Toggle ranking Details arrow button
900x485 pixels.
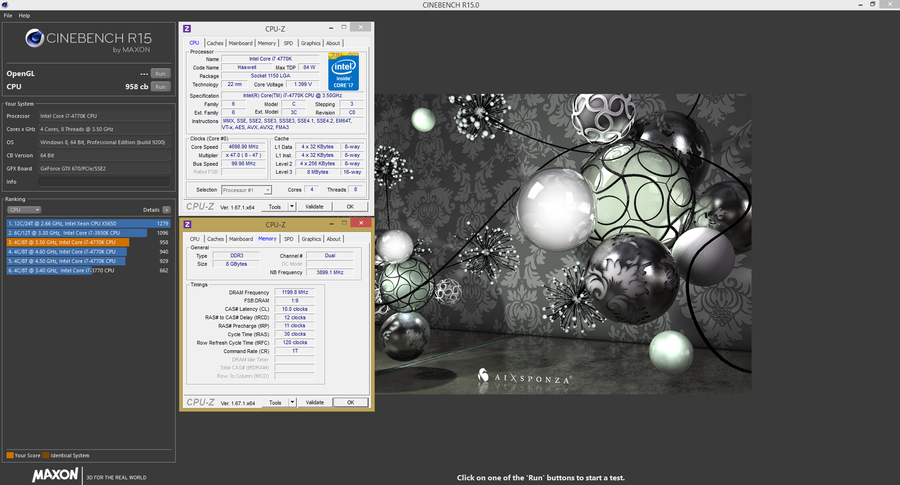166,210
